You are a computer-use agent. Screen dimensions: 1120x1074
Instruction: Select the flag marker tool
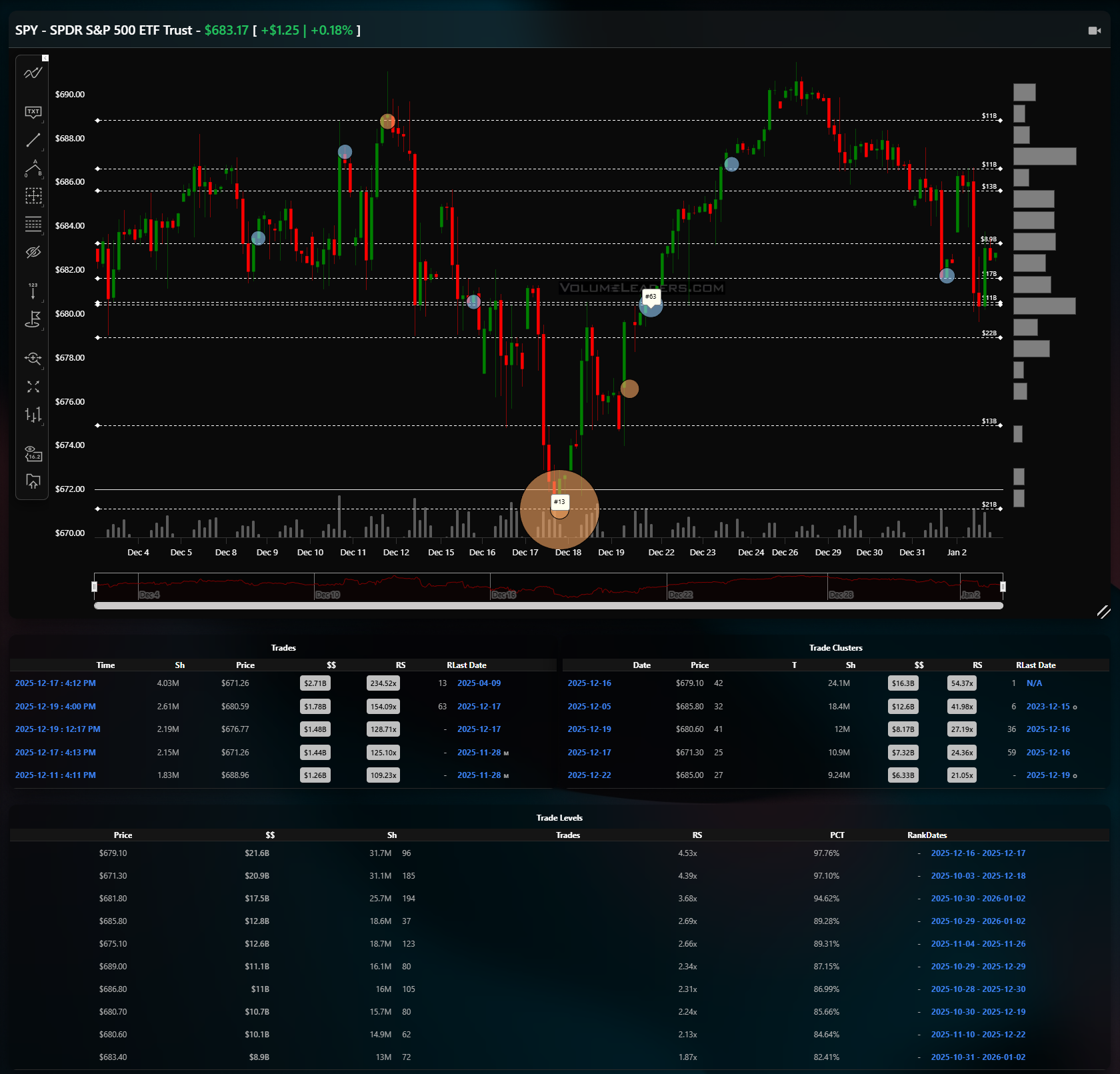click(33, 319)
